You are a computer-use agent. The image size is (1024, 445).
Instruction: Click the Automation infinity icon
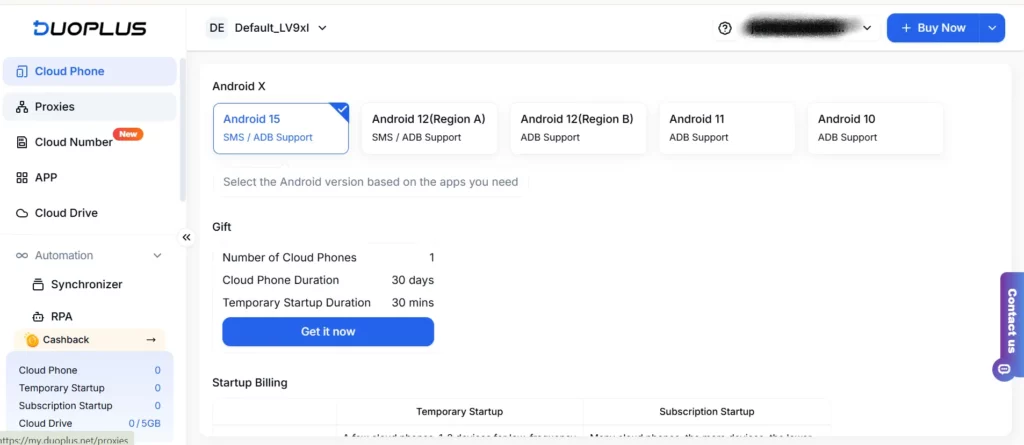pyautogui.click(x=22, y=255)
